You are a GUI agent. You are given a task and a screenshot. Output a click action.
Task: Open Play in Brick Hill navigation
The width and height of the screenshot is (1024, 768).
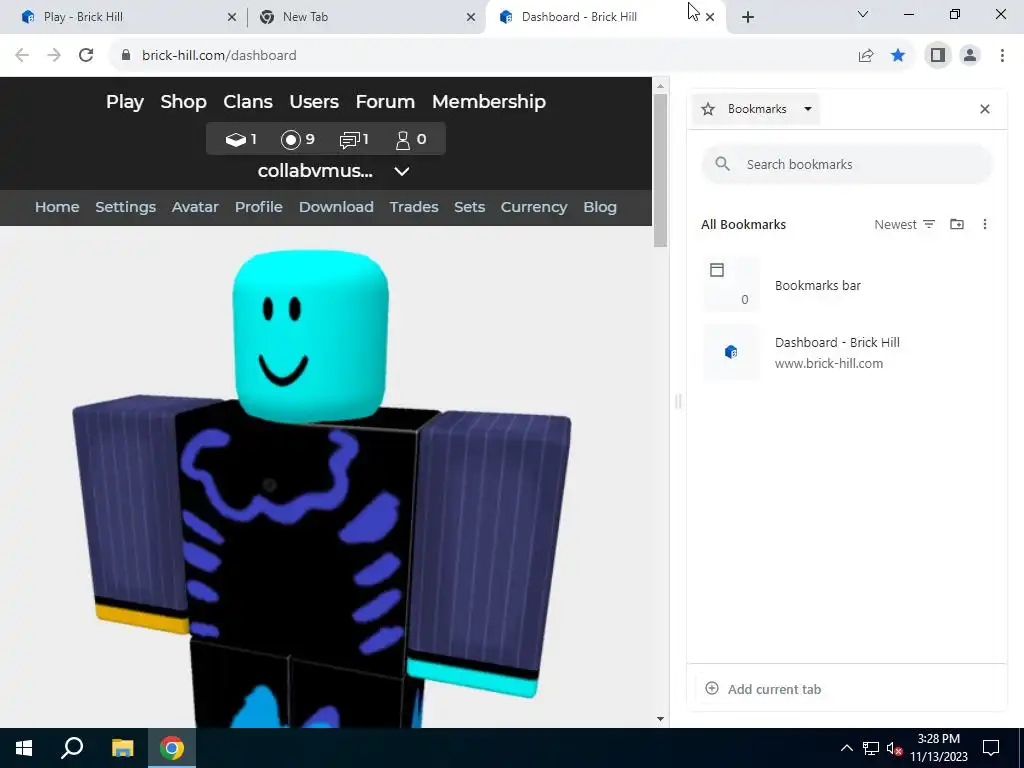pyautogui.click(x=125, y=102)
